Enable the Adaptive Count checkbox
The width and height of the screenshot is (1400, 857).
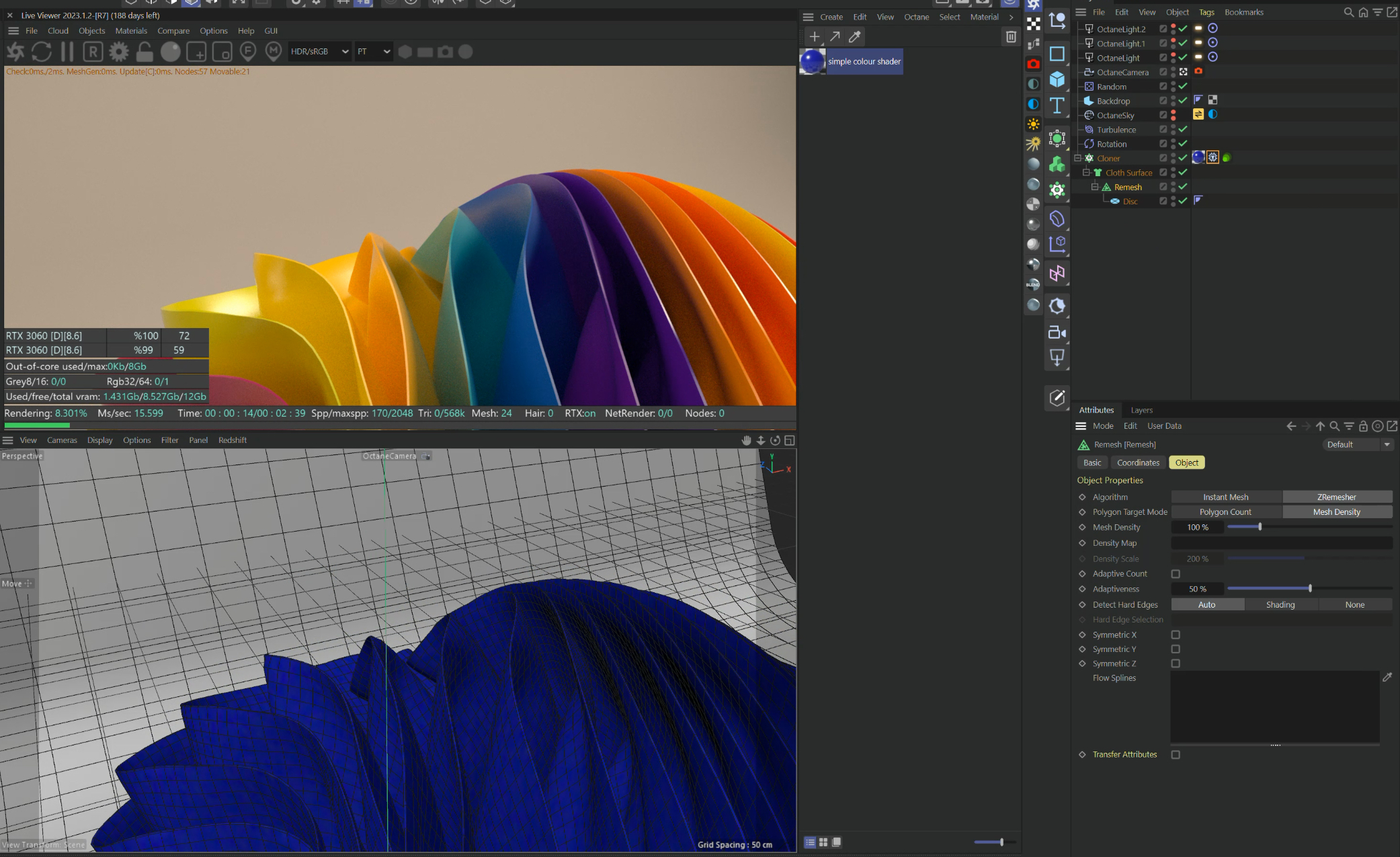coord(1176,574)
